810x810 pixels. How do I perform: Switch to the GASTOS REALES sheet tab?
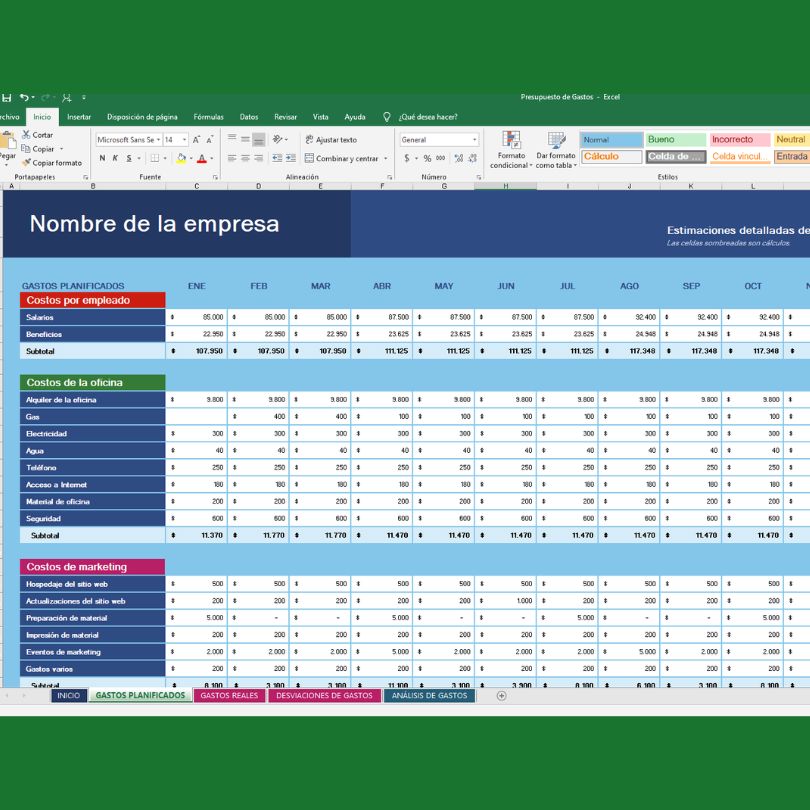pos(229,695)
